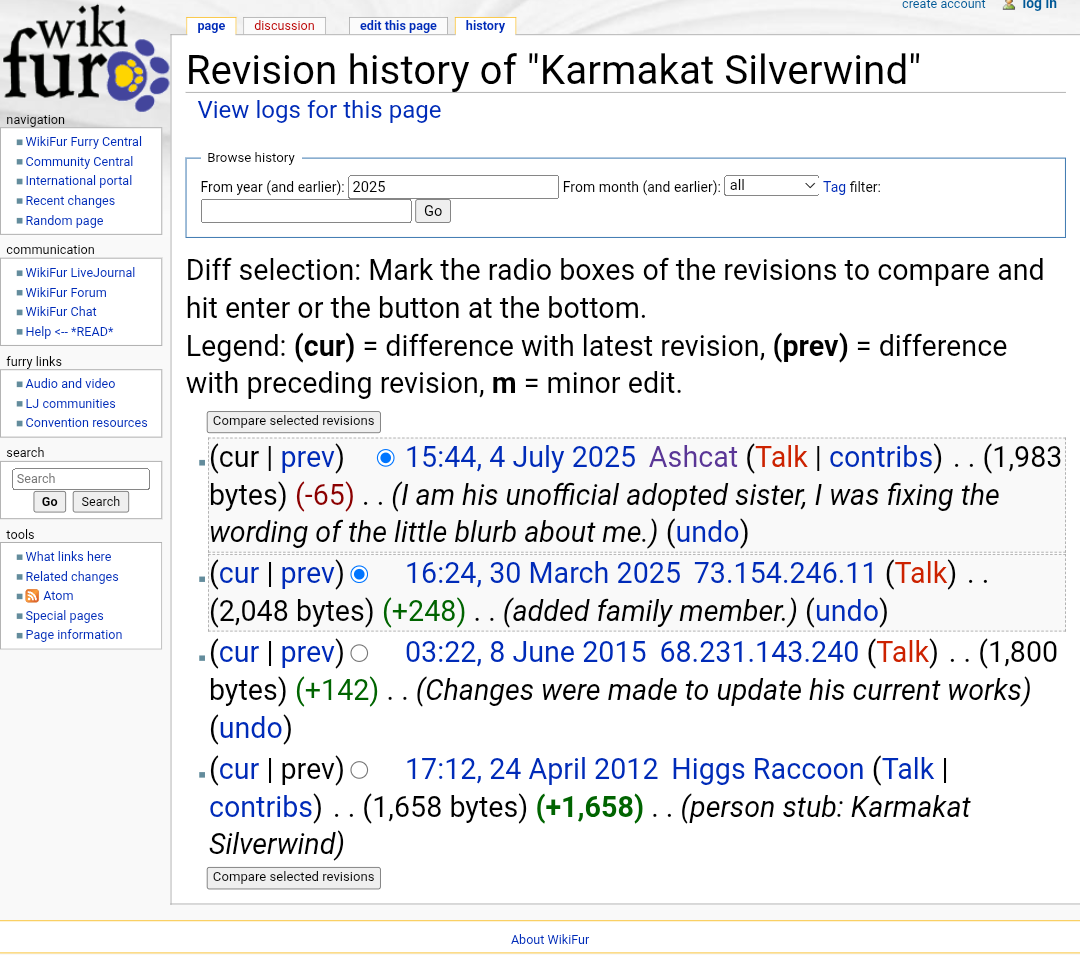Open Audio and video link
The width and height of the screenshot is (1080, 955).
click(x=70, y=384)
